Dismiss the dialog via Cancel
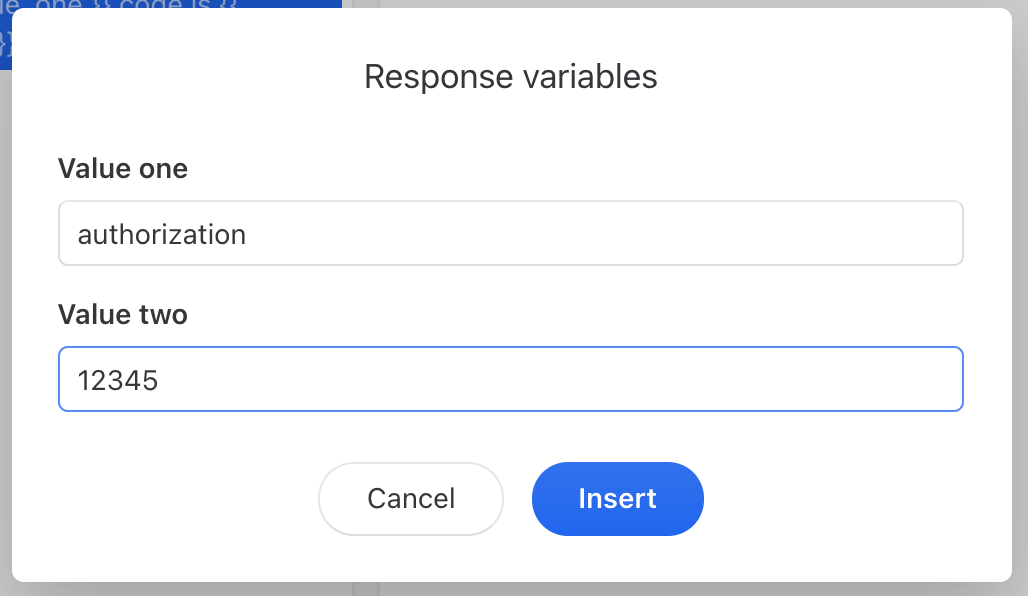 pos(410,499)
